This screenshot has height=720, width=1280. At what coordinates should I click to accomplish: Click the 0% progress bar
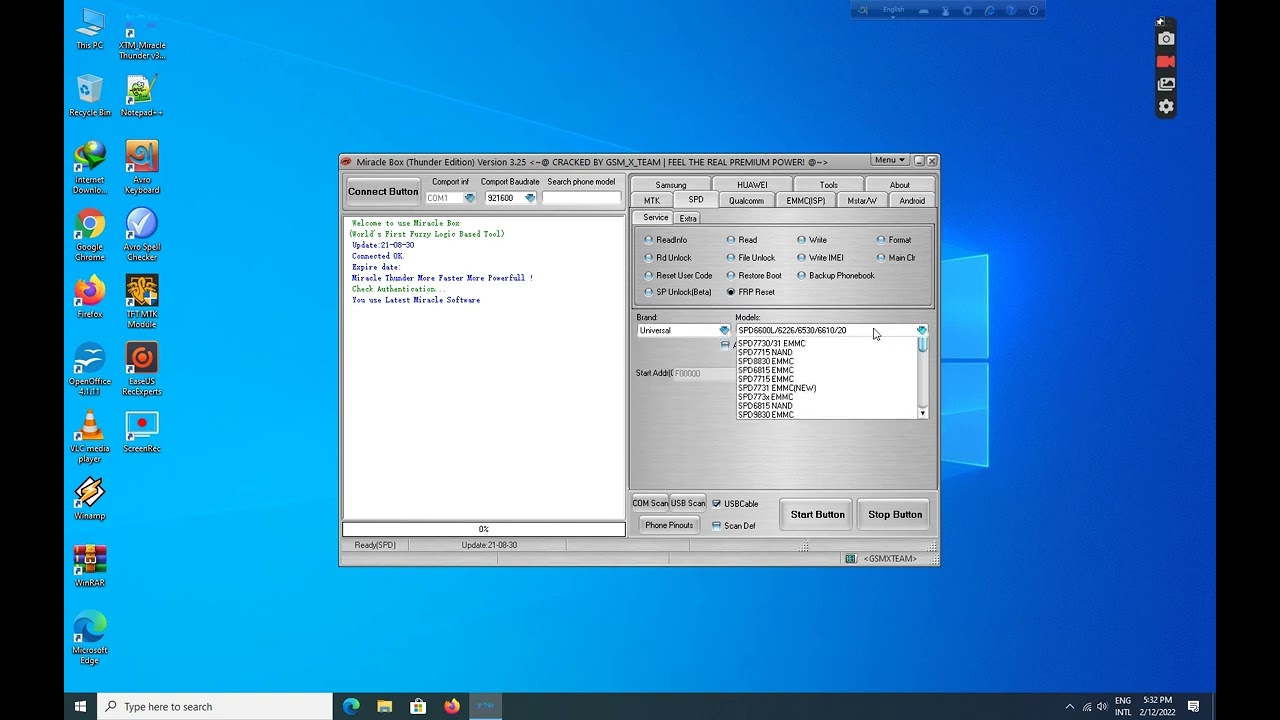coord(484,529)
